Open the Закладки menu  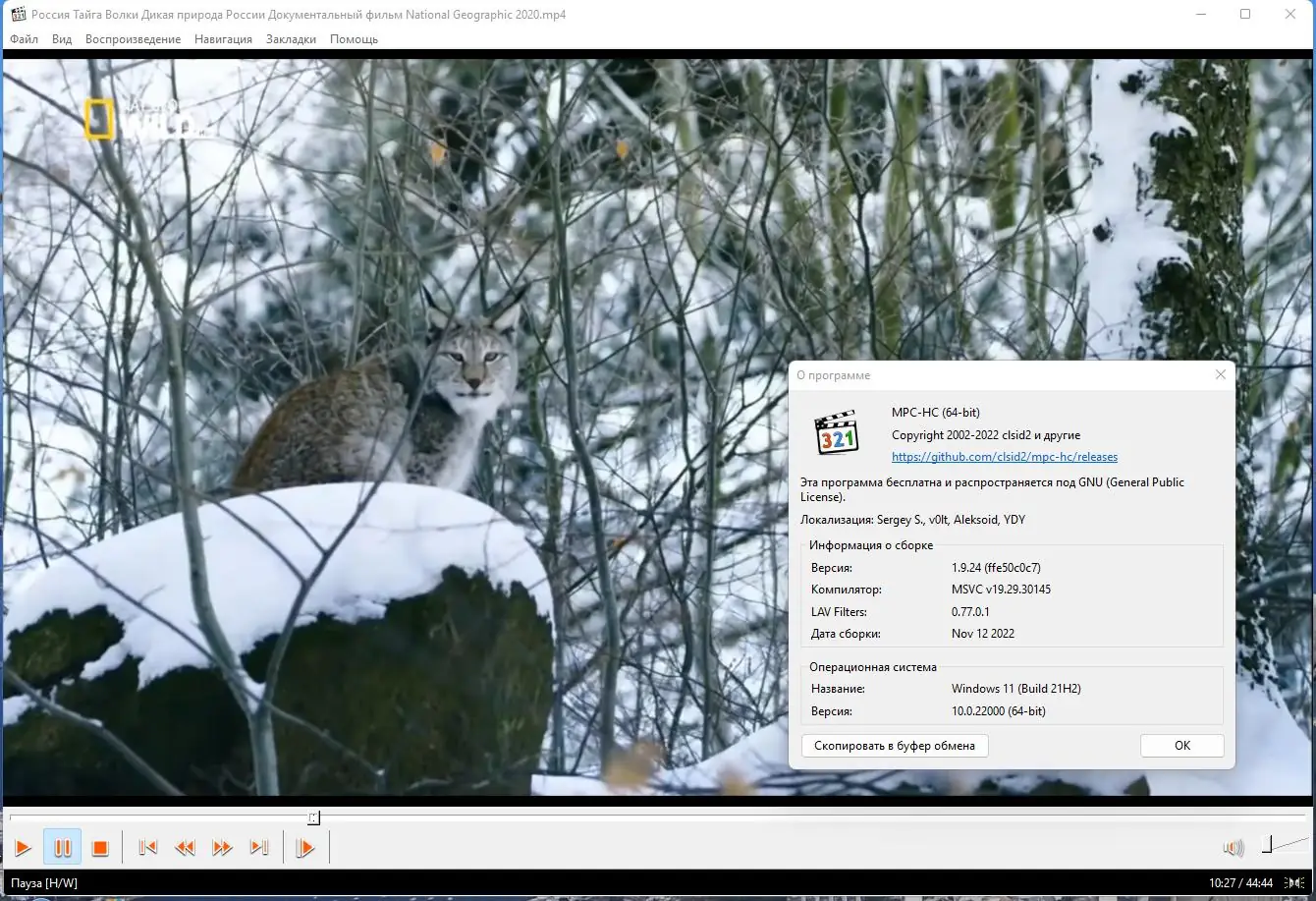pos(290,39)
